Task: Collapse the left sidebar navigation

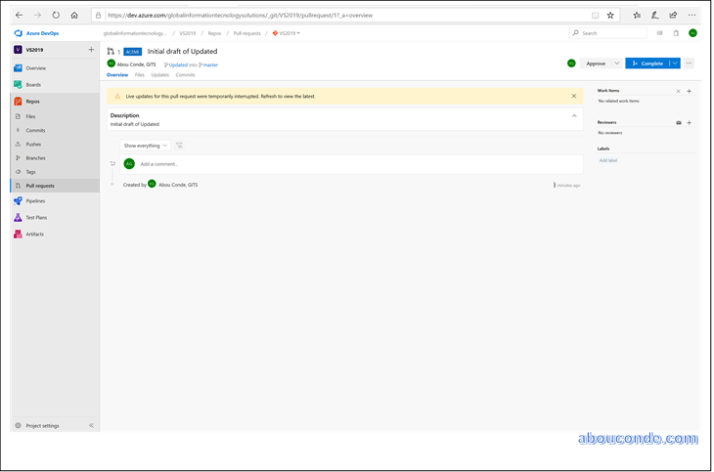Action: [91, 425]
